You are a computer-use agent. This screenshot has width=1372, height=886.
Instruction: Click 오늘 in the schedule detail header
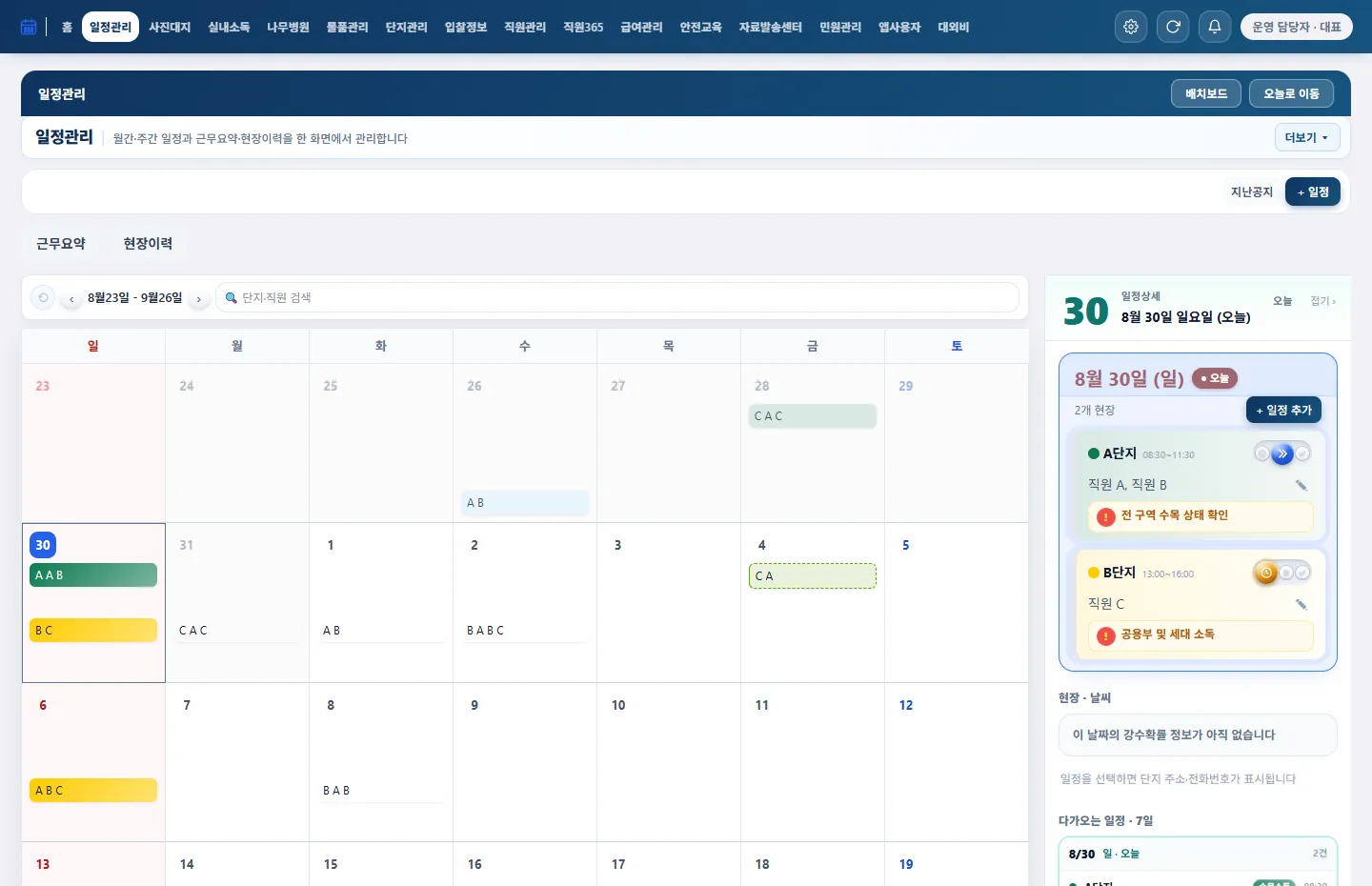pyautogui.click(x=1282, y=301)
